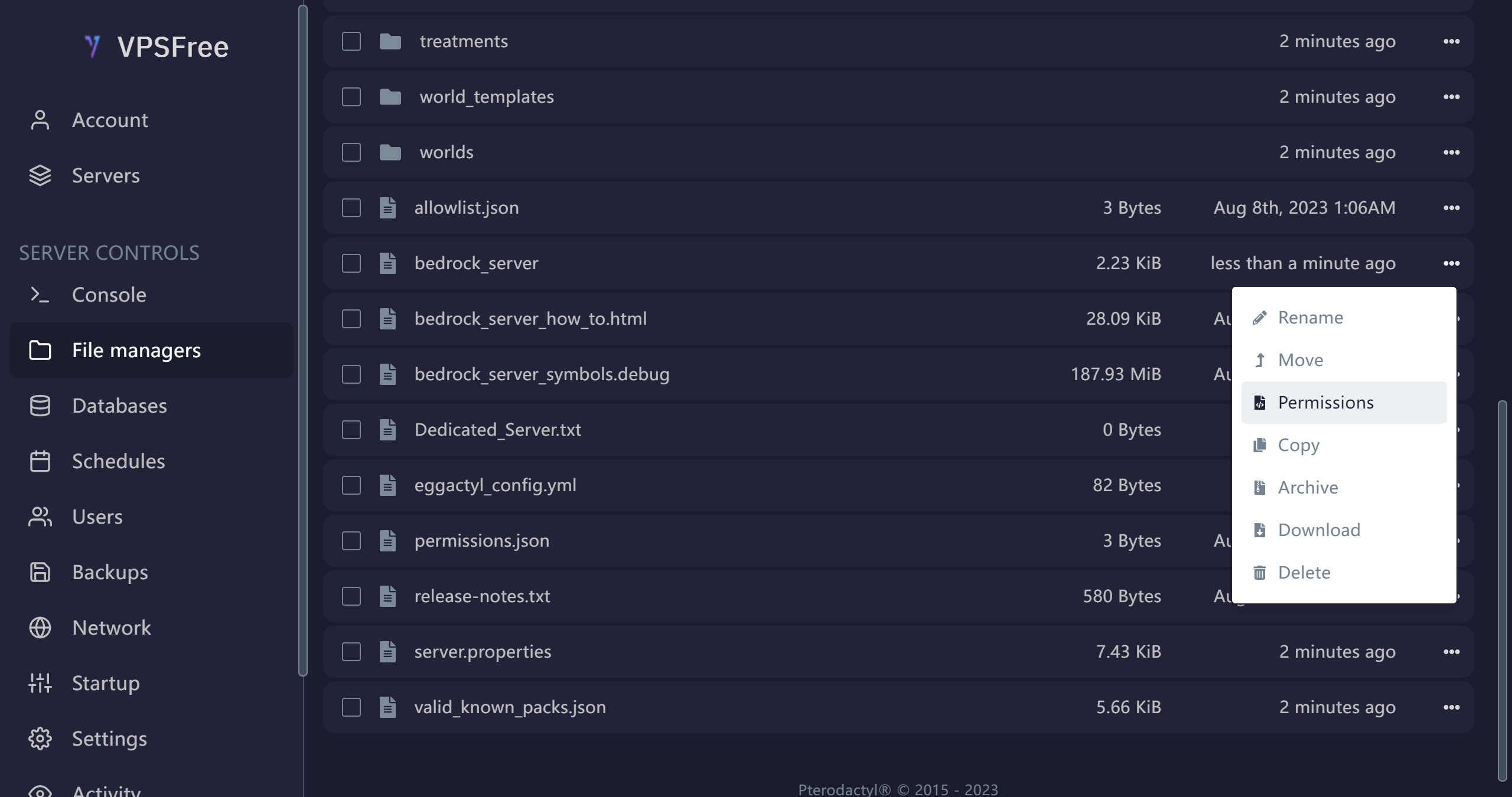Click the Schedules calendar icon
1512x797 pixels.
pyautogui.click(x=40, y=461)
